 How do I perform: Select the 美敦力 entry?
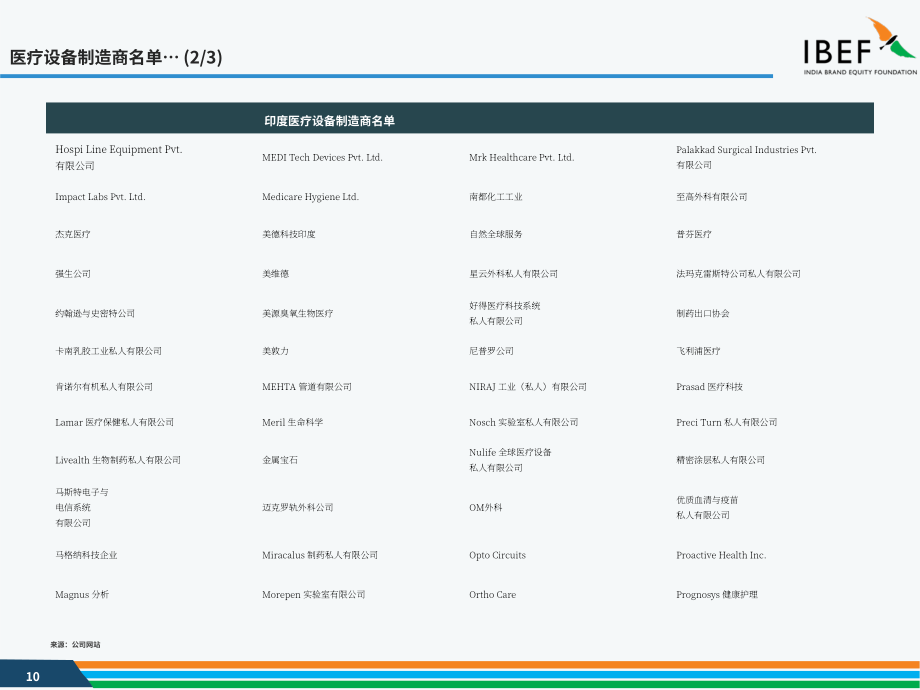pos(275,351)
